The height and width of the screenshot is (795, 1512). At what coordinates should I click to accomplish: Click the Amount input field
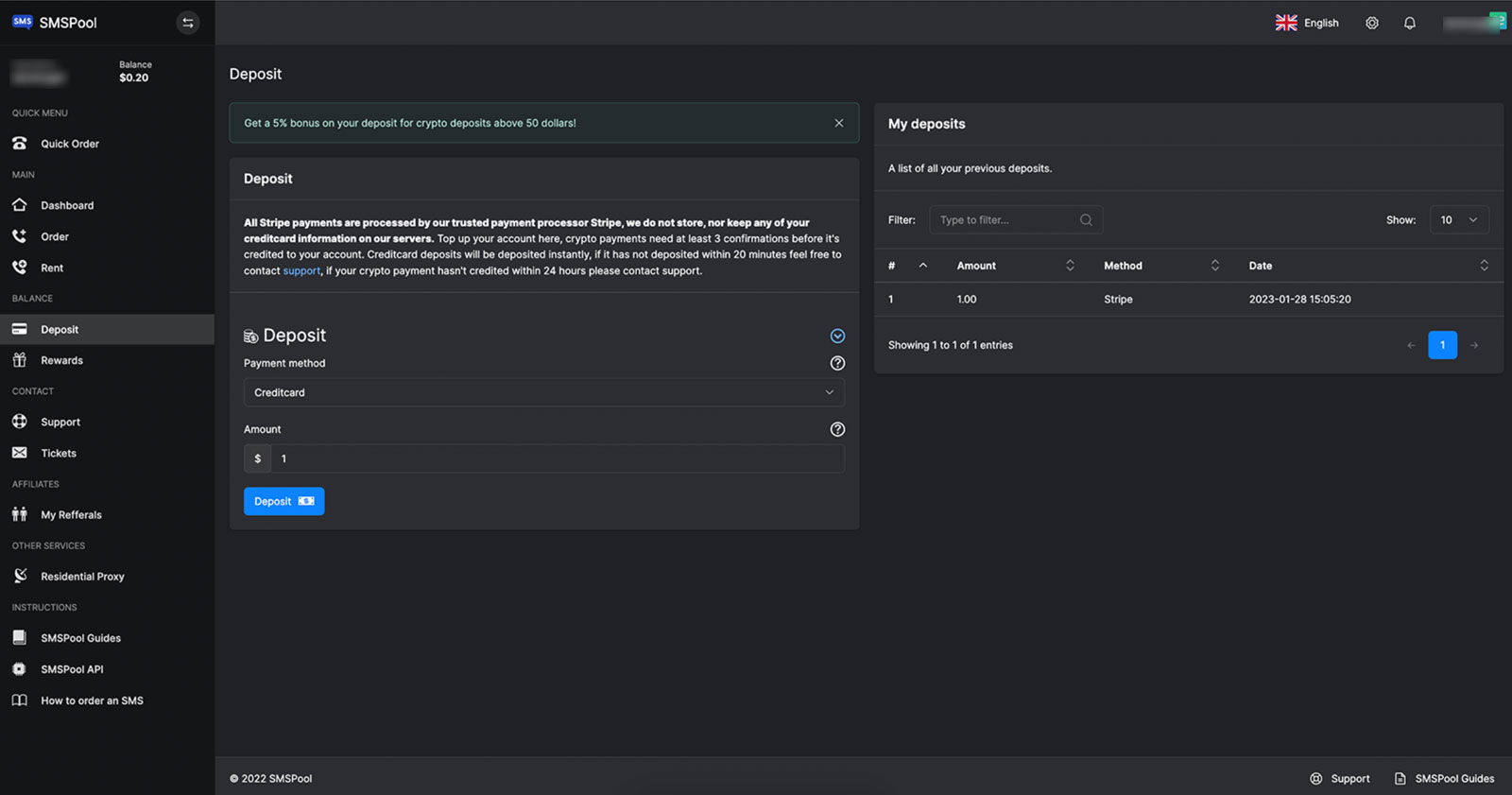558,458
